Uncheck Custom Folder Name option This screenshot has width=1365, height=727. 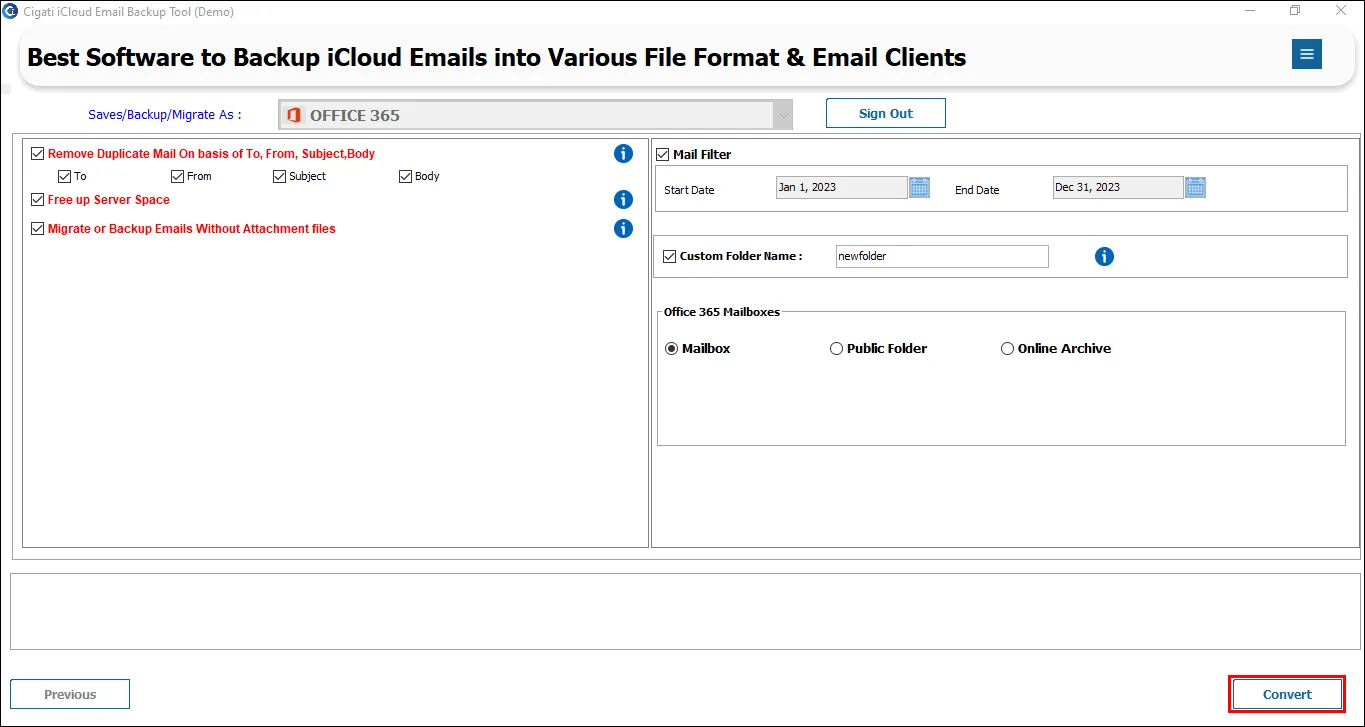(670, 257)
